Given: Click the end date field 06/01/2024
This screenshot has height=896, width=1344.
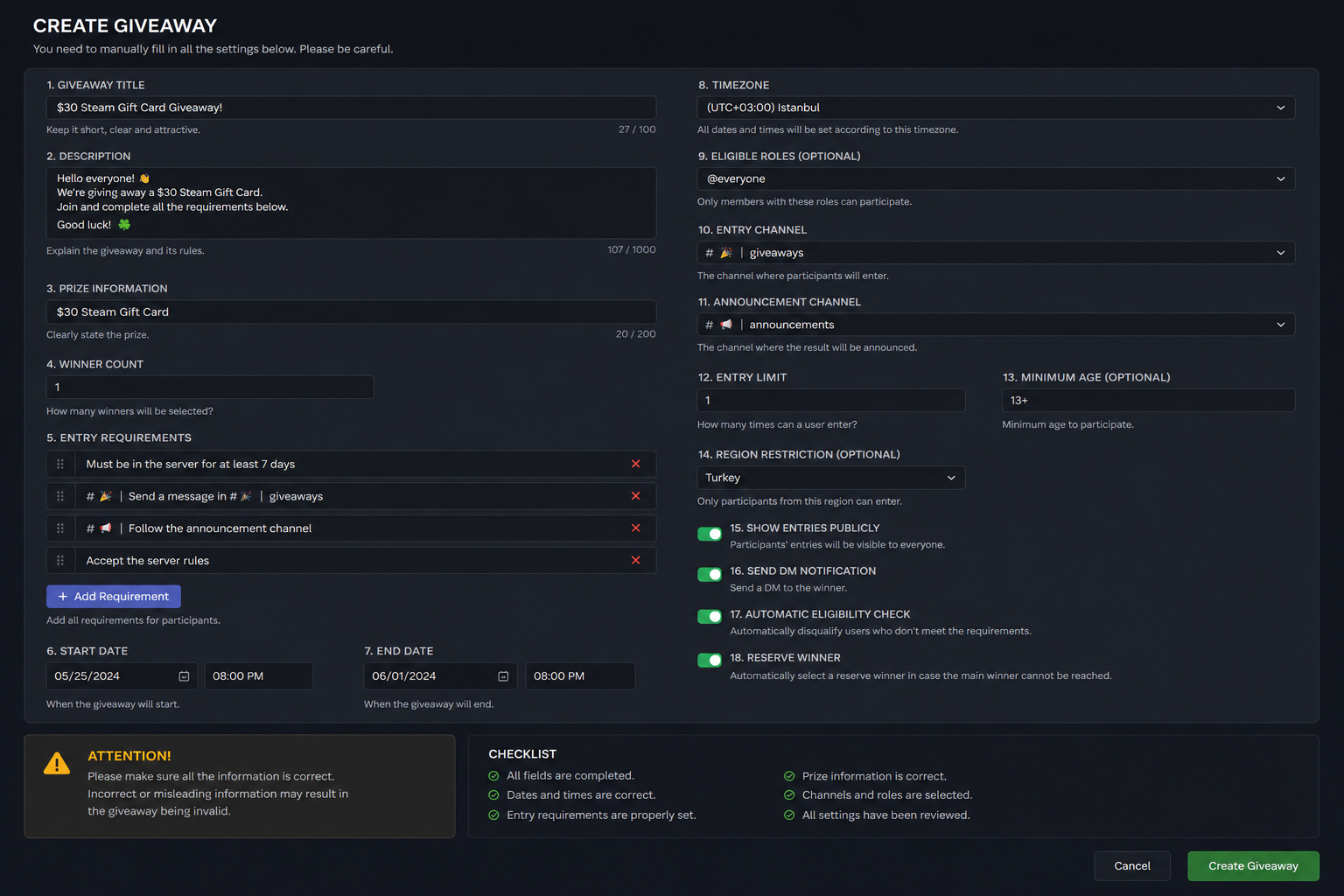Looking at the screenshot, I should click(x=440, y=676).
